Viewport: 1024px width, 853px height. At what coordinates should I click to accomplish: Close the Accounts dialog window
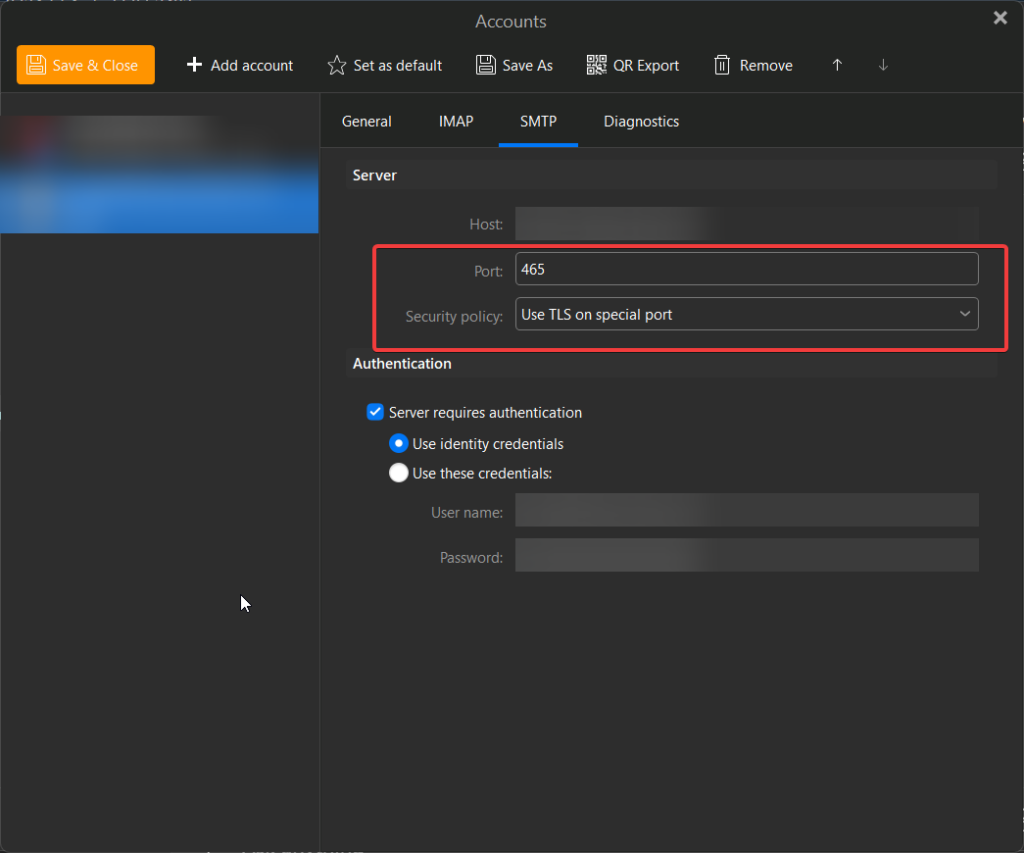click(999, 18)
